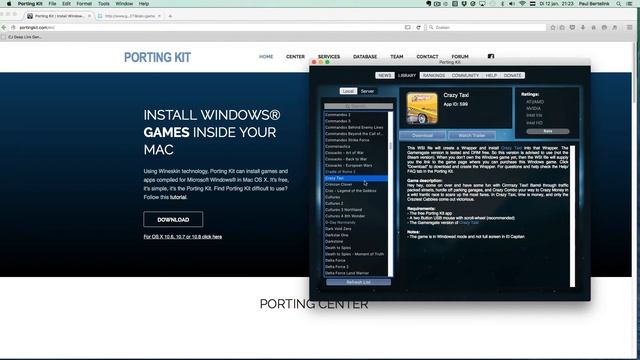Select the Server library toggle
Viewport: 640px width, 360px height.
(367, 91)
